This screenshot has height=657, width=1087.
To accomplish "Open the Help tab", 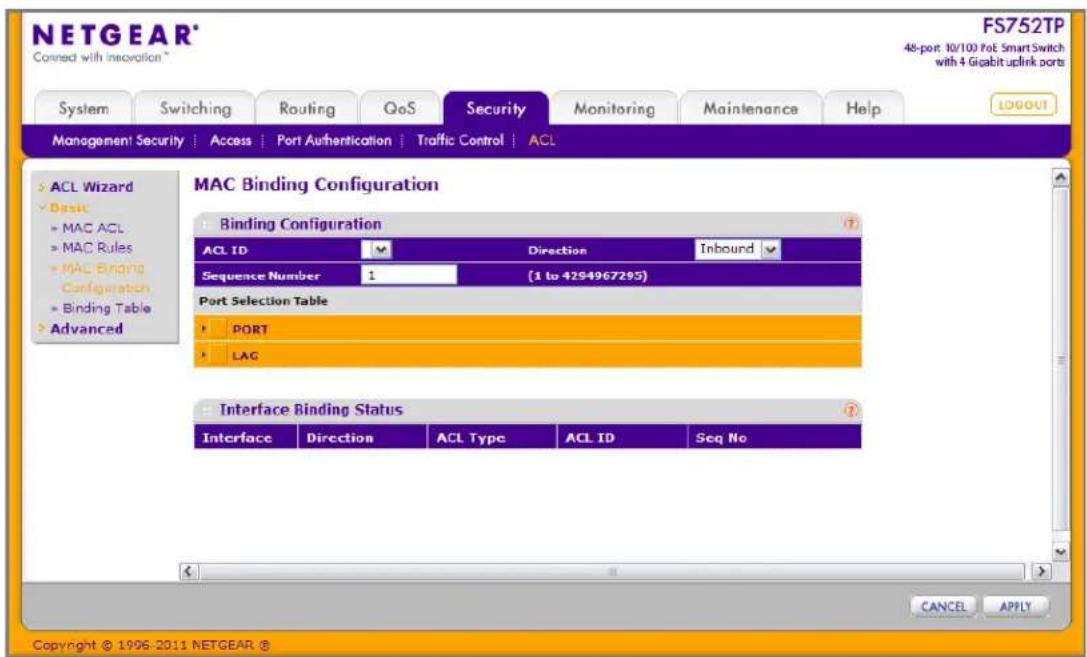I will click(863, 109).
